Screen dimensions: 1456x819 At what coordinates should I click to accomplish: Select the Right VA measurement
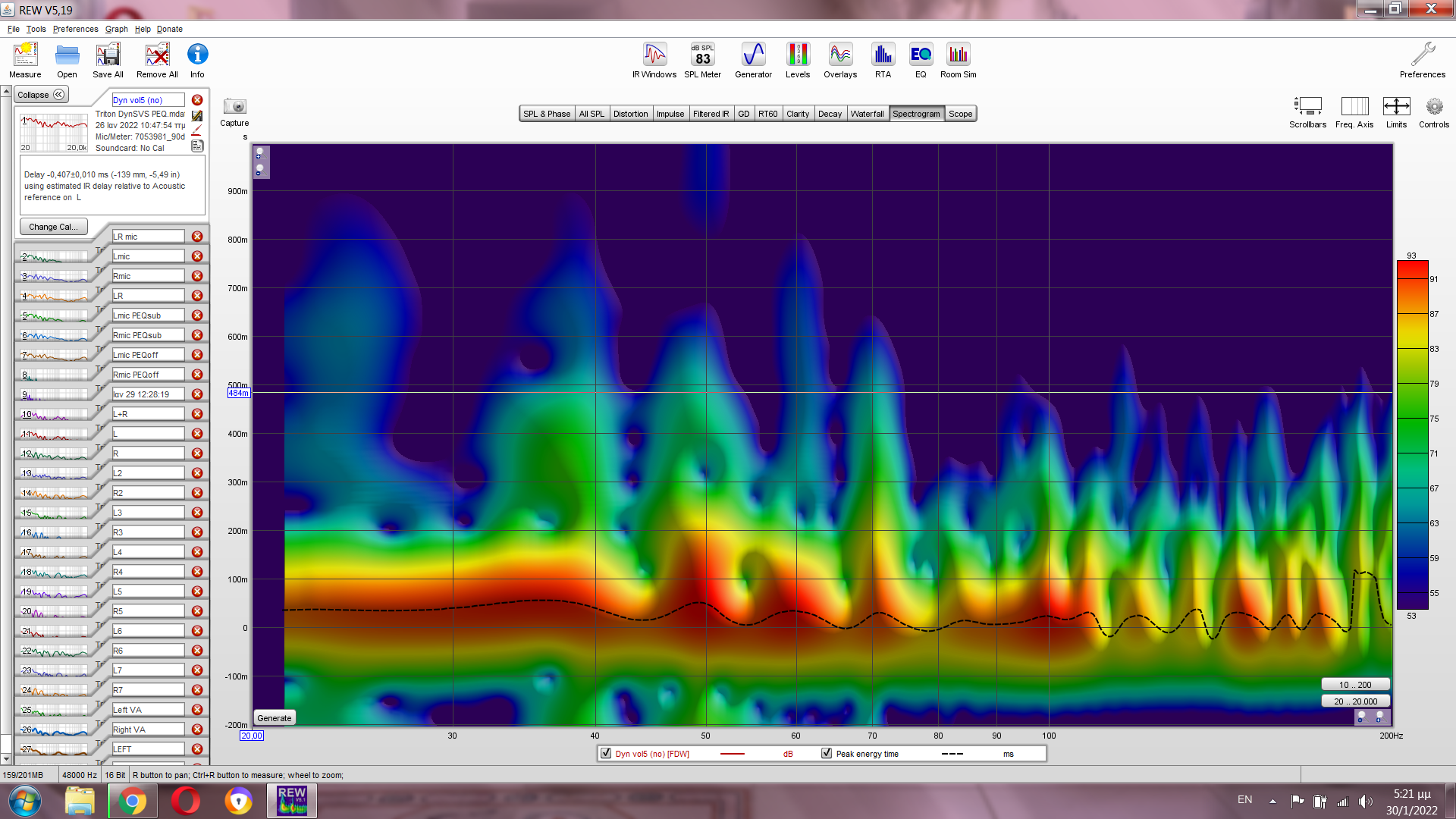pyautogui.click(x=148, y=730)
